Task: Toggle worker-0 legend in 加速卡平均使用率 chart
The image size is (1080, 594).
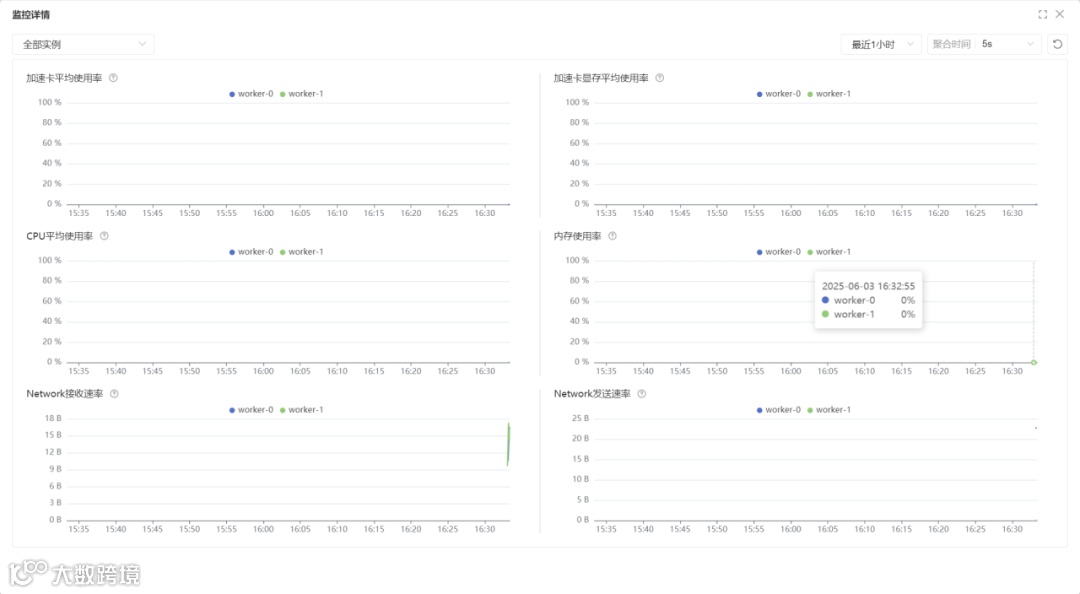Action: (x=251, y=94)
